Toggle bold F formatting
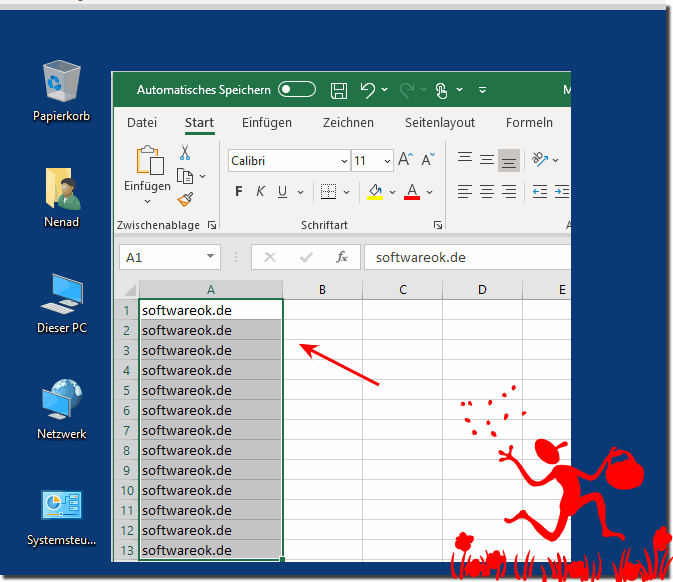Screen dimensions: 673x582 coord(239,191)
